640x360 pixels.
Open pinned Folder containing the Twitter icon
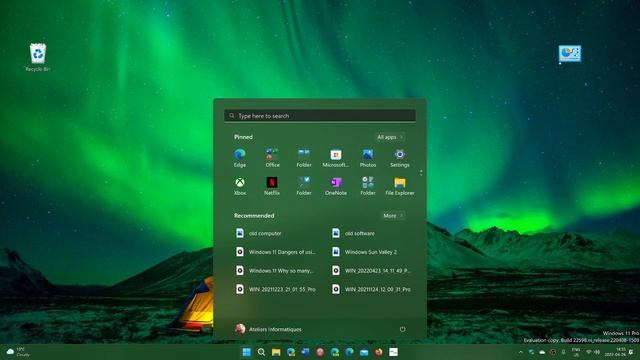tap(304, 186)
